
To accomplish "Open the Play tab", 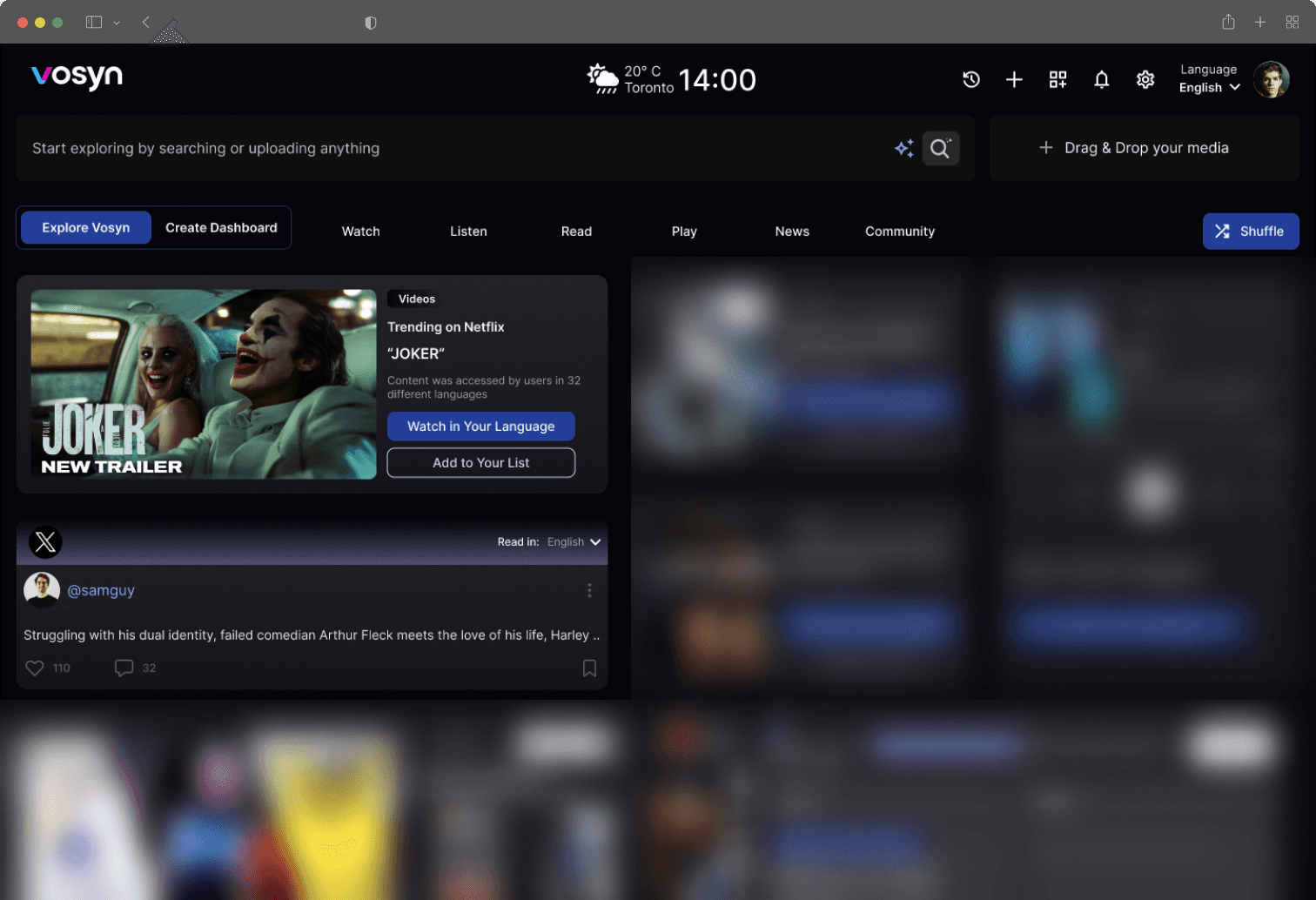I will [684, 232].
